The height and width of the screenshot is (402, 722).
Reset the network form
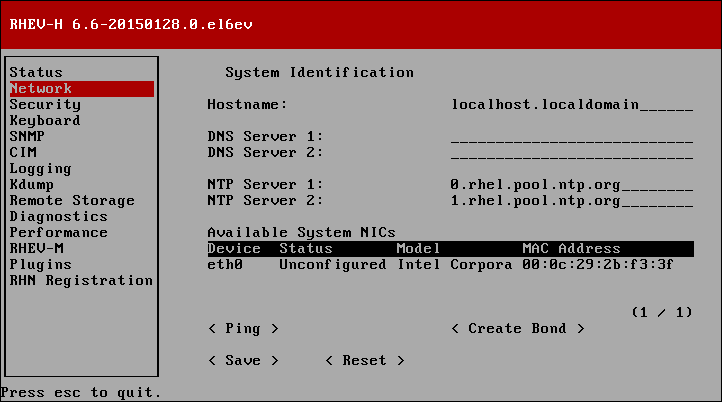(365, 360)
